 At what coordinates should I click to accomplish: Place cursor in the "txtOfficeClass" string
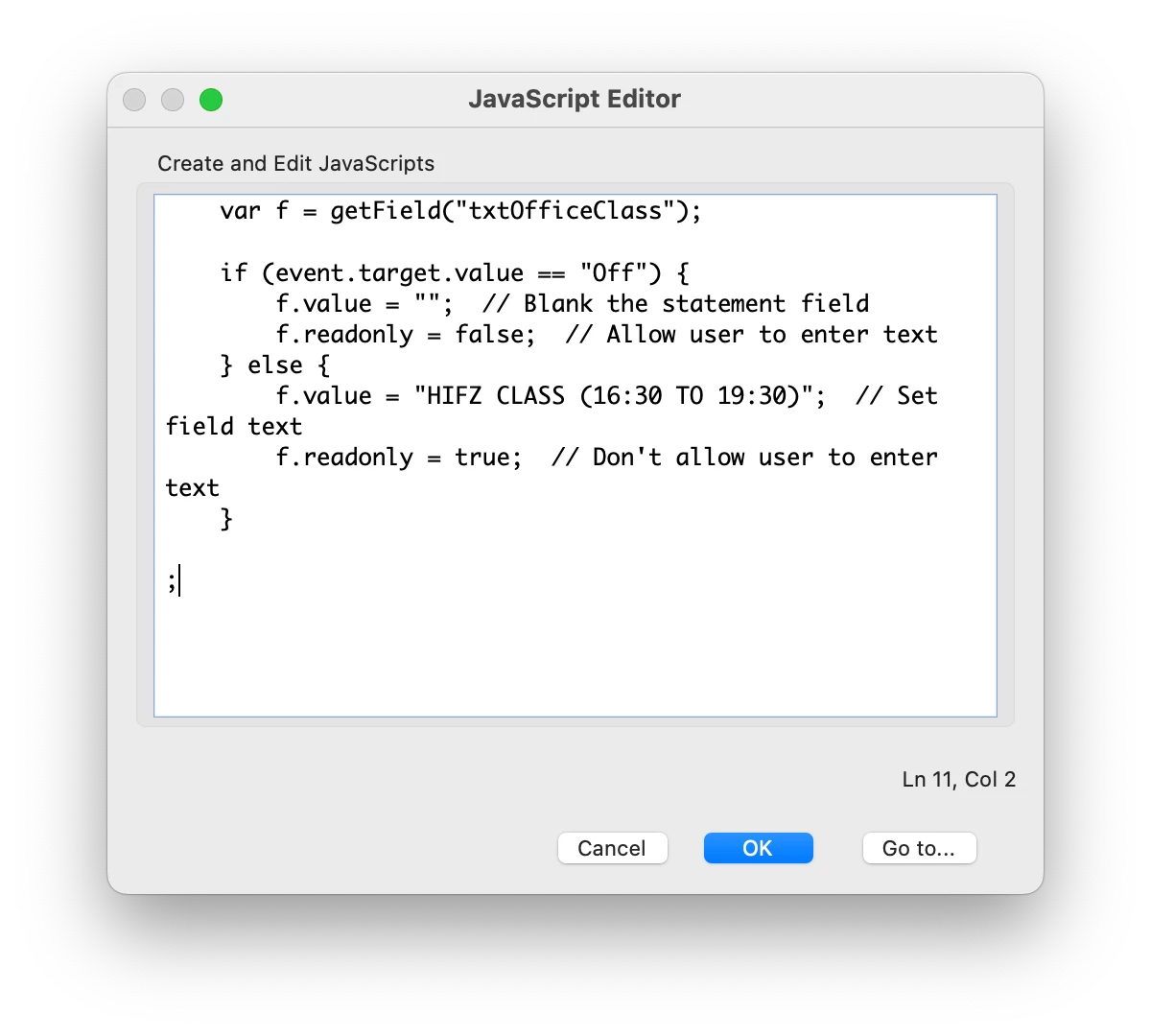pos(565,211)
